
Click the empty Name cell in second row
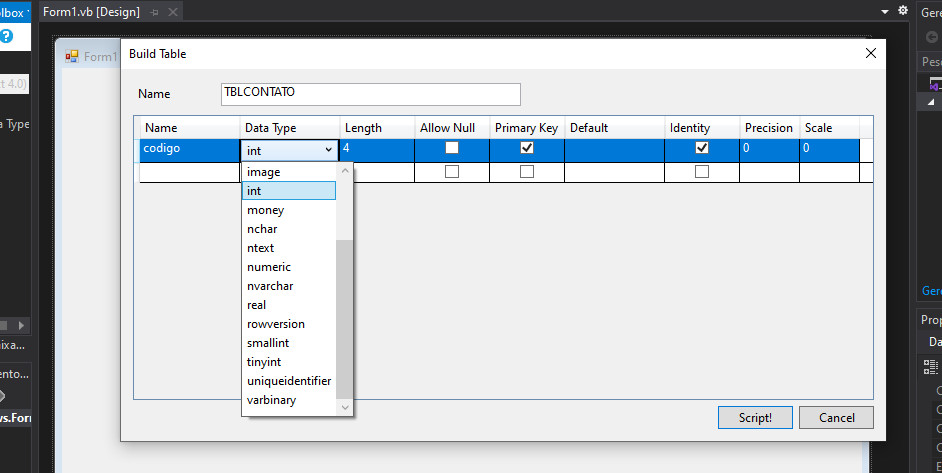(190, 172)
